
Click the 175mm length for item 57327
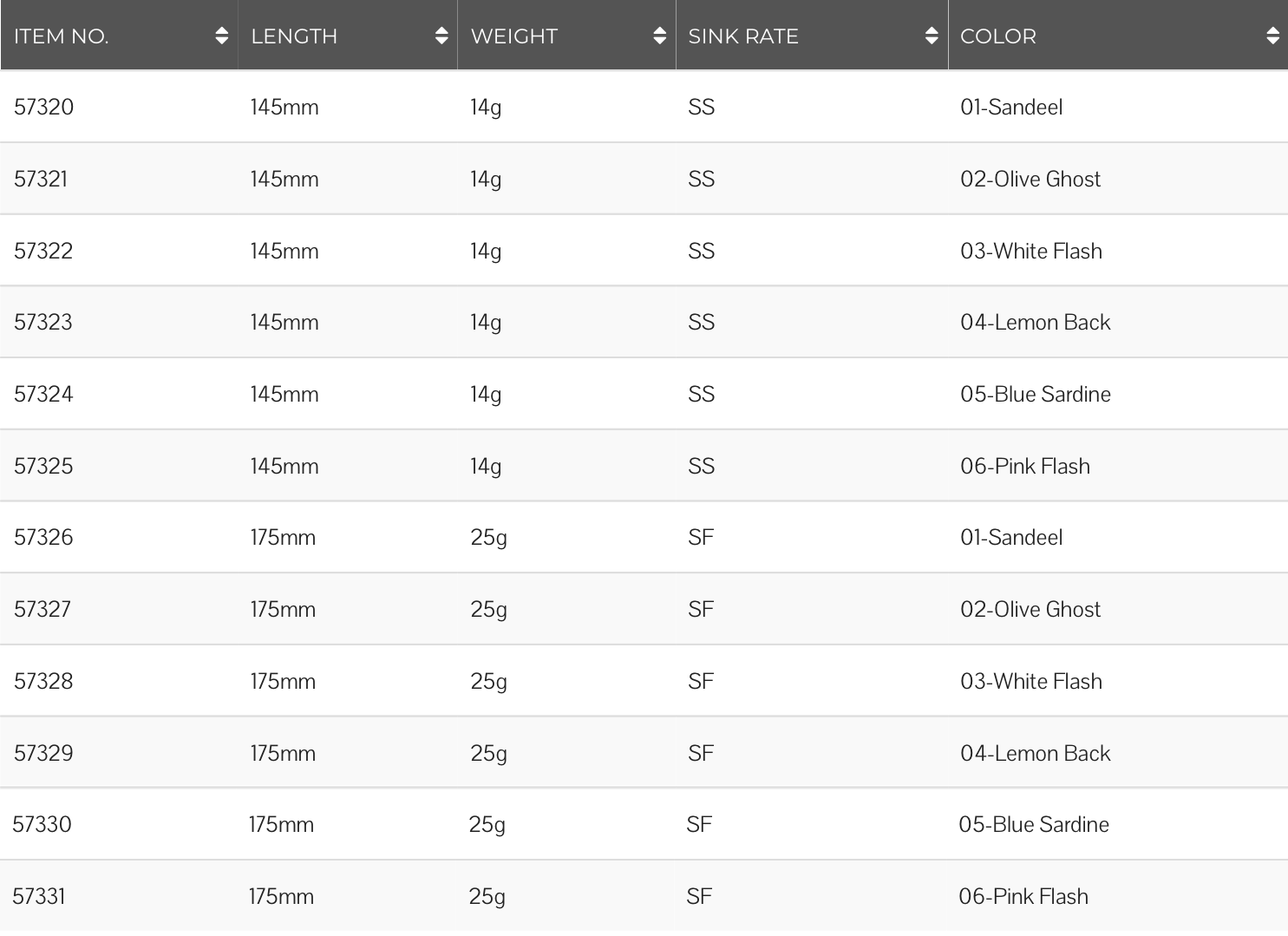tap(283, 609)
